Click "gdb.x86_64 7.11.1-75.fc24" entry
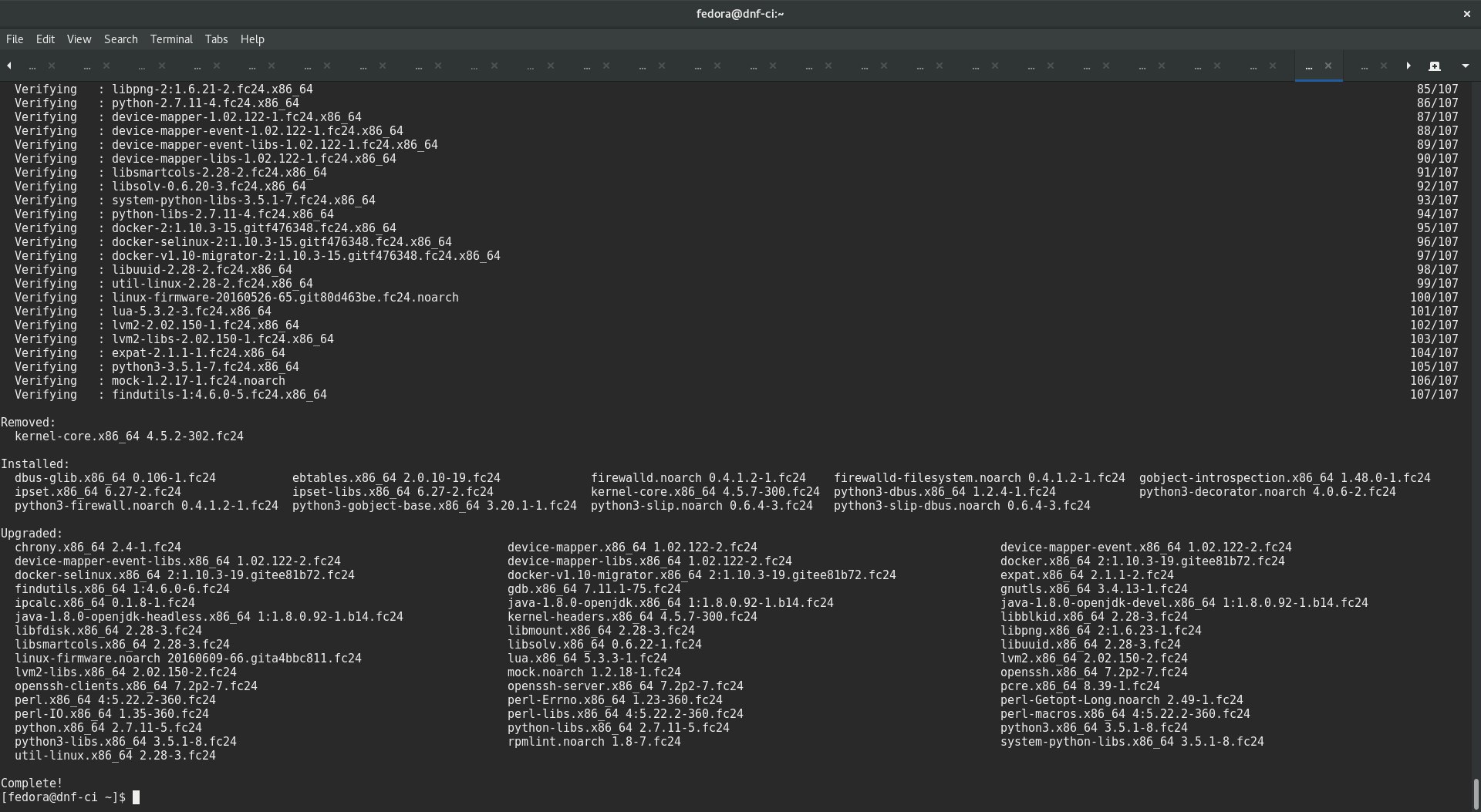 point(594,589)
